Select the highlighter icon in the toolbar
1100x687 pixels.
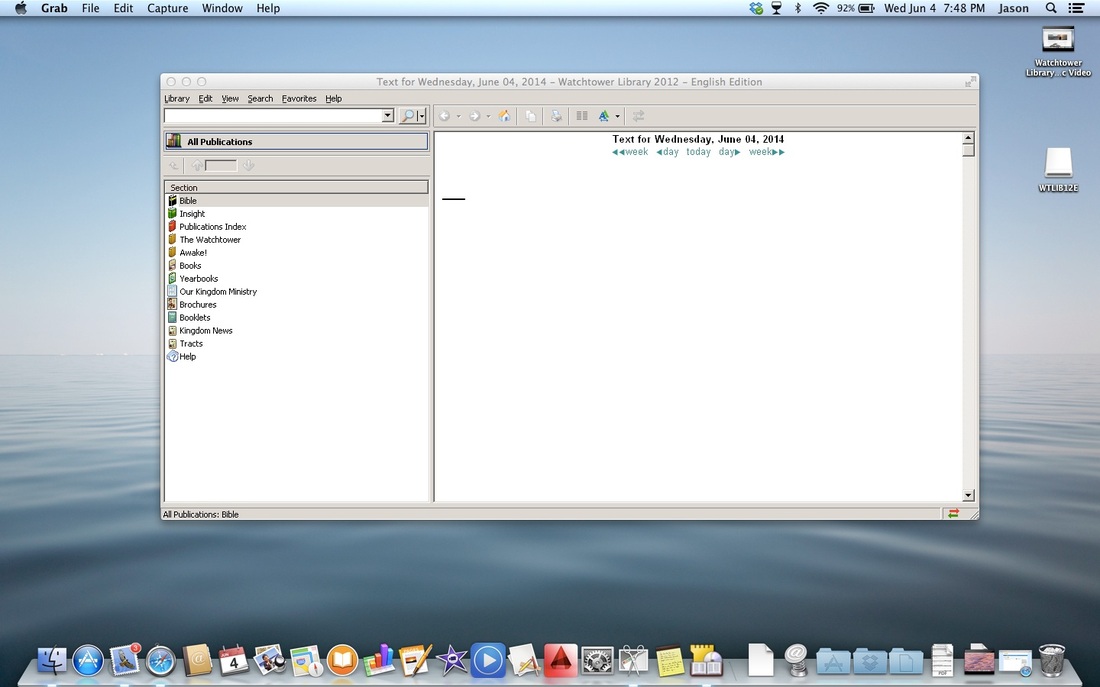(604, 116)
